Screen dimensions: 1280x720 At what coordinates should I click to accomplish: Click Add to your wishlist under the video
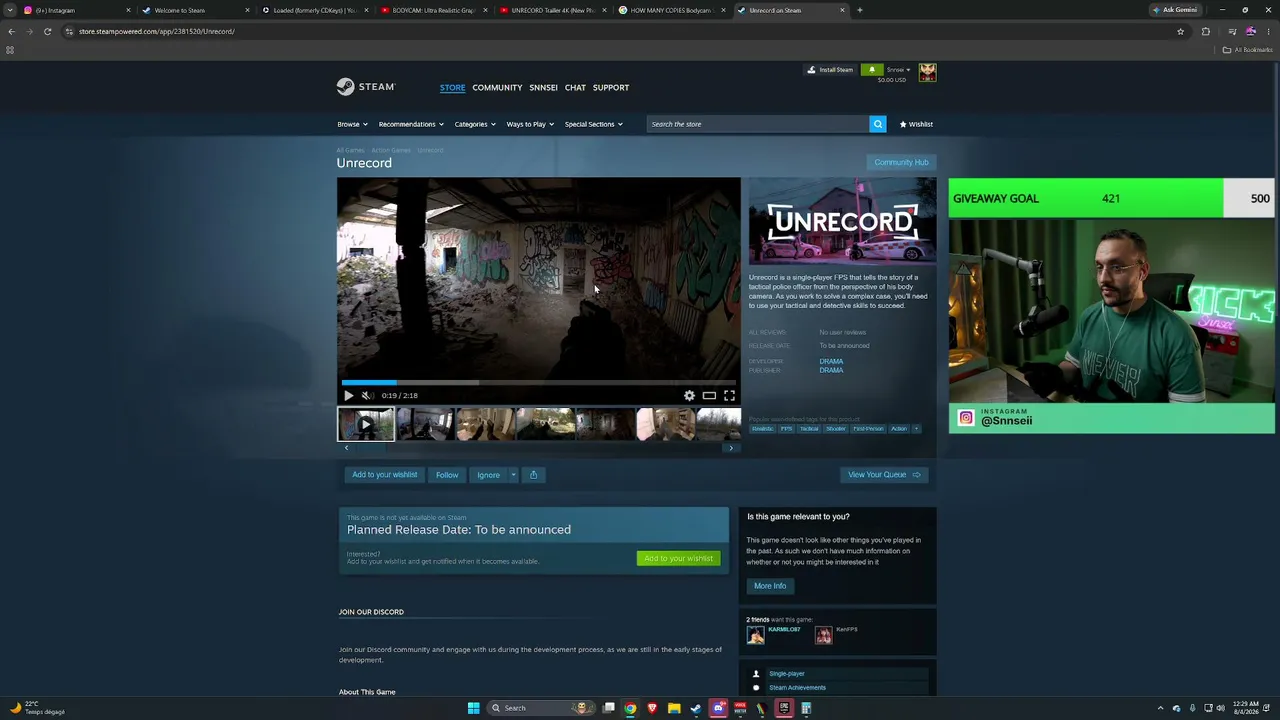(x=385, y=475)
